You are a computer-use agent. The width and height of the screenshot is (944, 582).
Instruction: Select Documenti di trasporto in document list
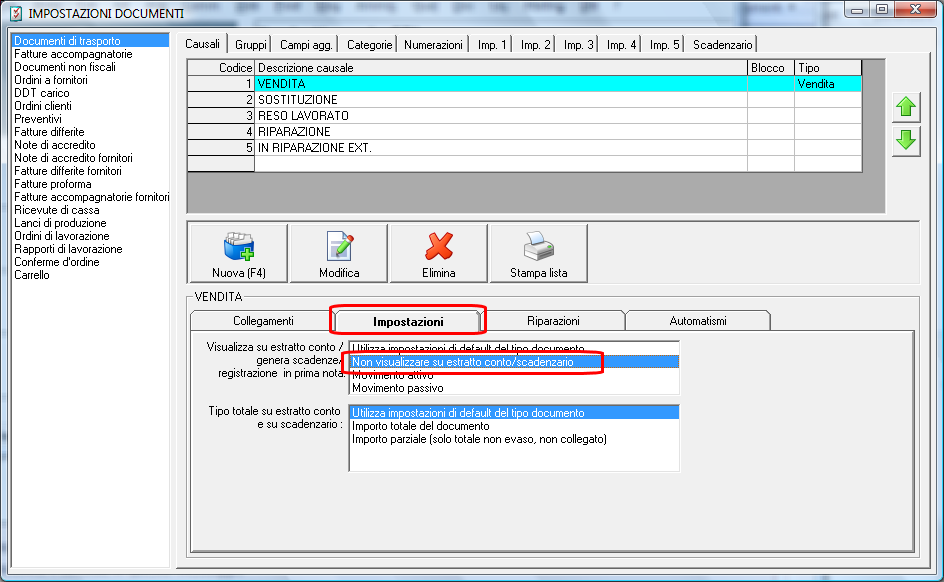90,41
